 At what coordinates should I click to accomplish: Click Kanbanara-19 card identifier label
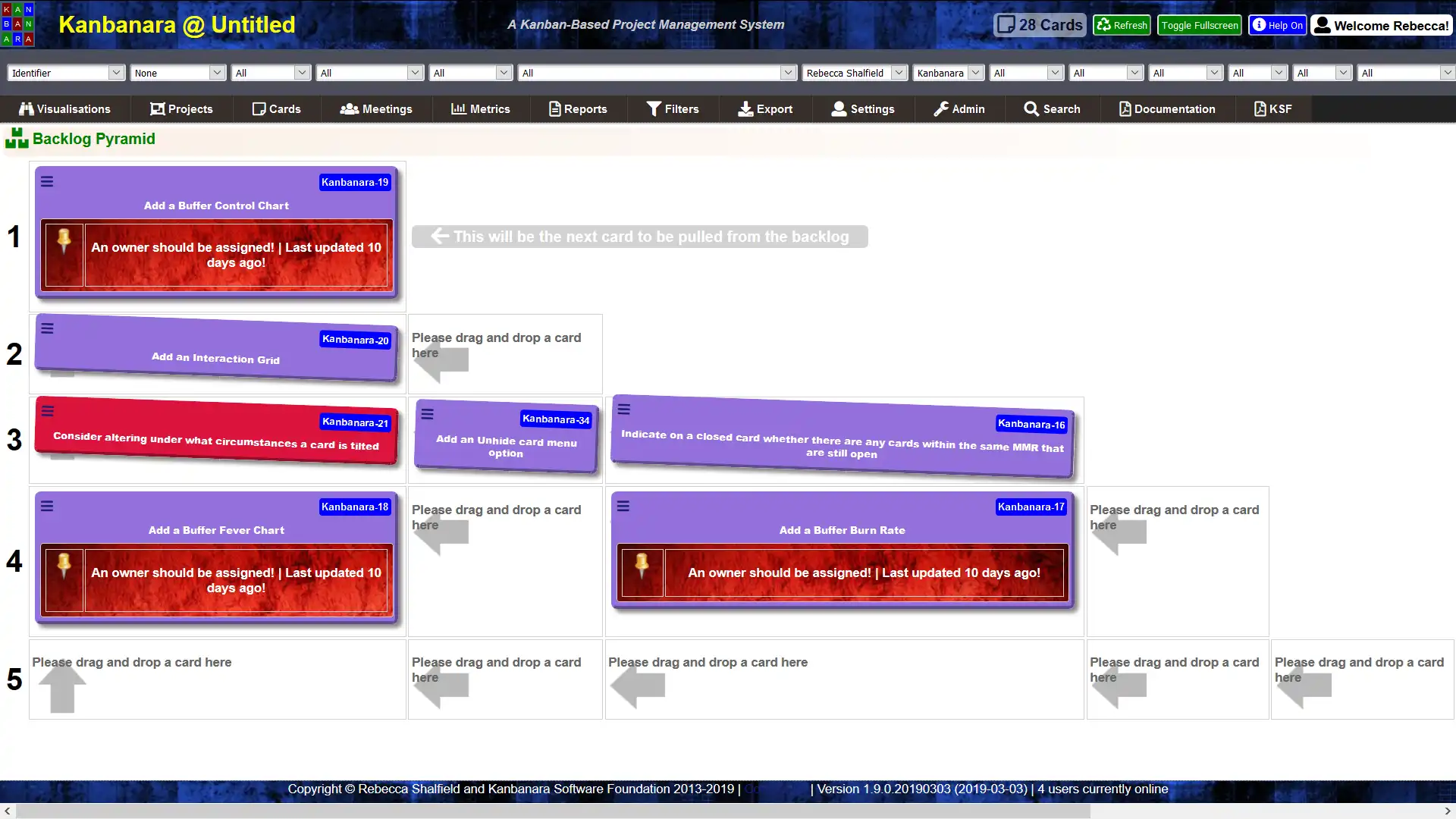pos(354,182)
